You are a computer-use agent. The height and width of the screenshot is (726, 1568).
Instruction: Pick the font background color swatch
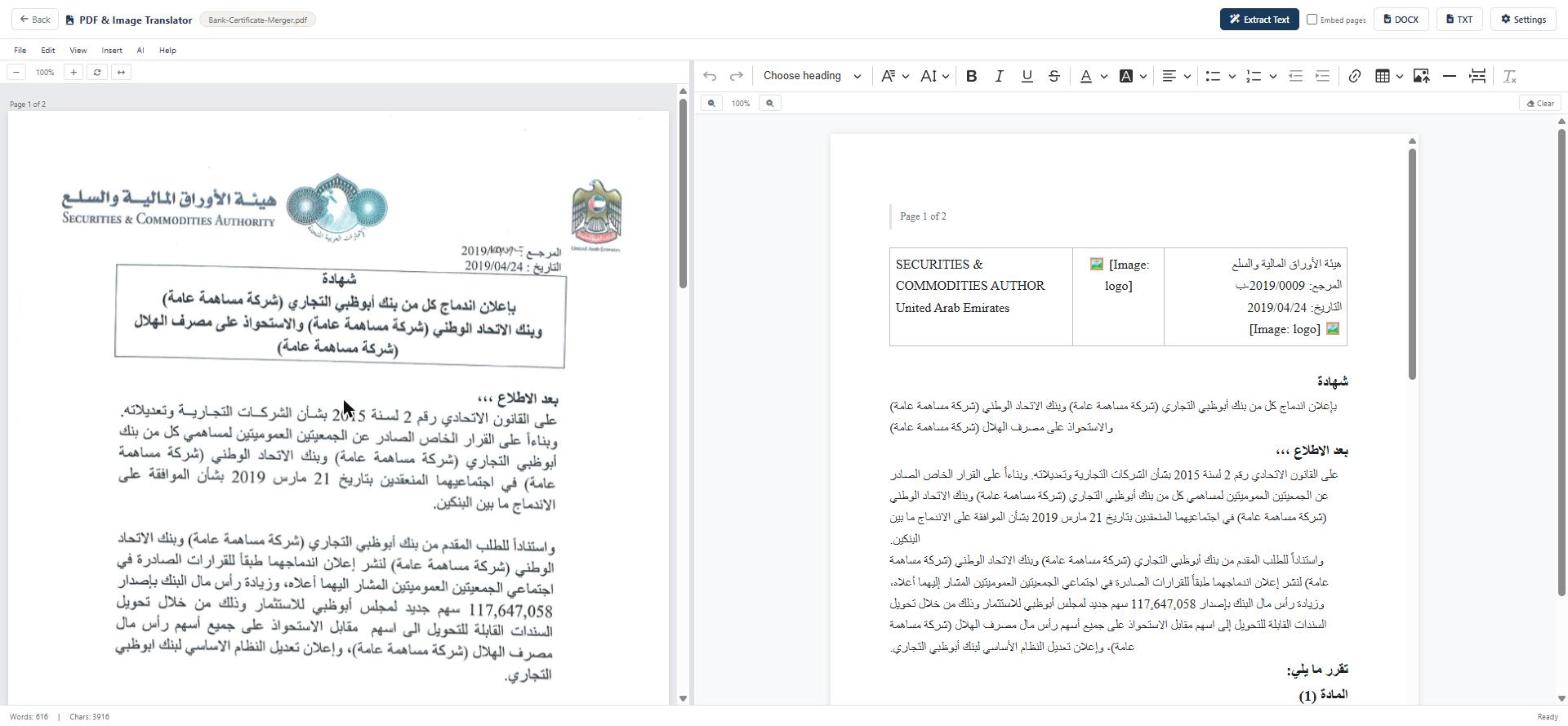(x=1126, y=76)
